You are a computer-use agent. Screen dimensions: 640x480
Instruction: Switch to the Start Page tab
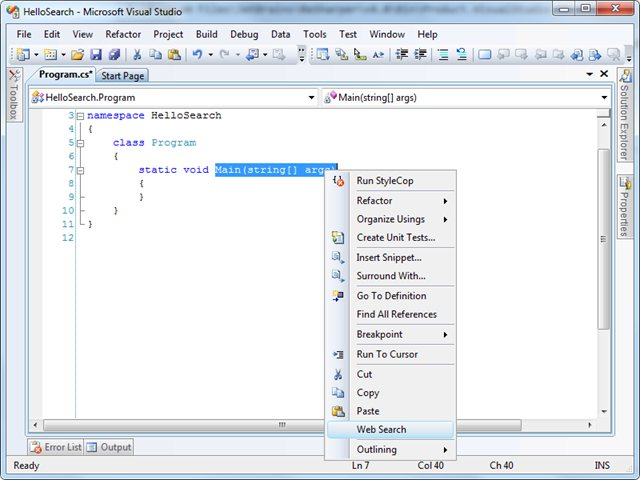coord(122,76)
